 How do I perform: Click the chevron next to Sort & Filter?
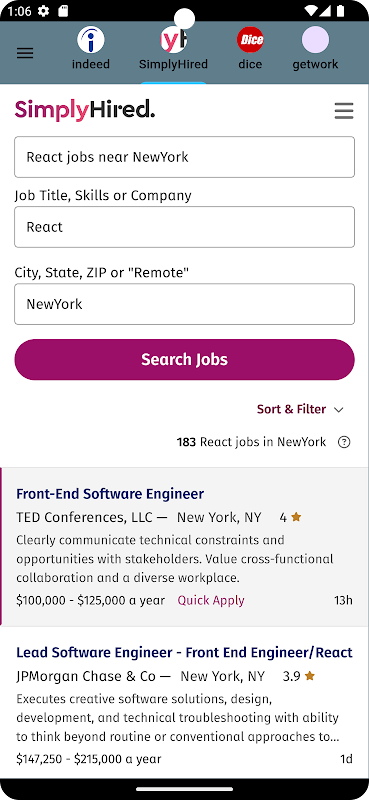(x=338, y=410)
